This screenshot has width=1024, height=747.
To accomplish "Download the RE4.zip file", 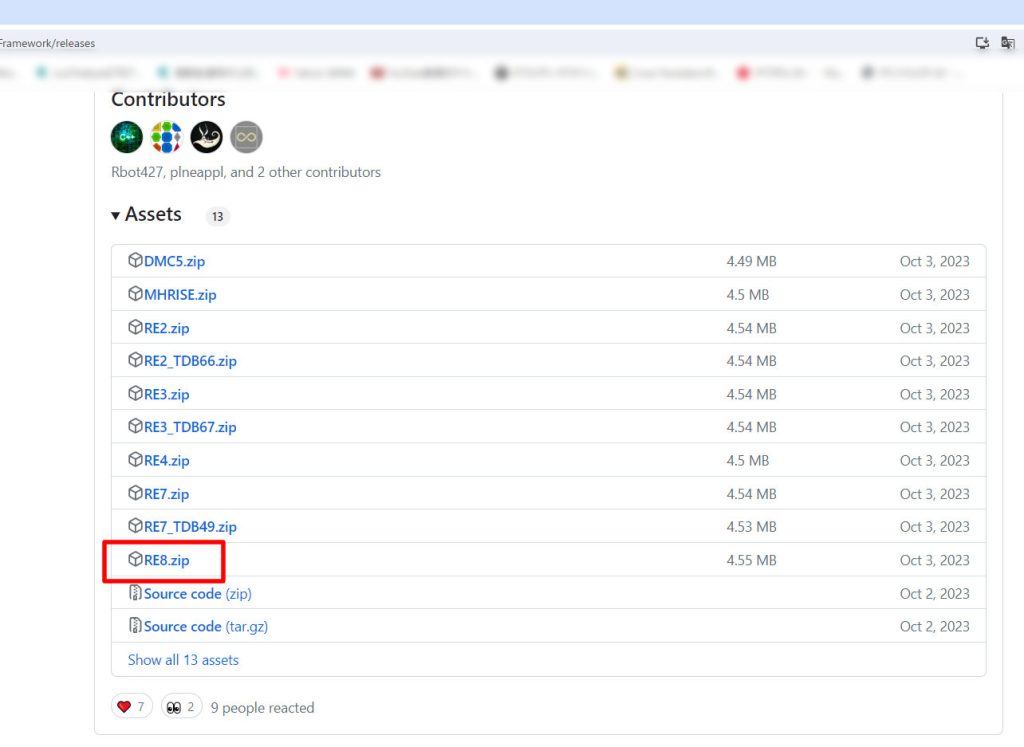I will coord(166,461).
